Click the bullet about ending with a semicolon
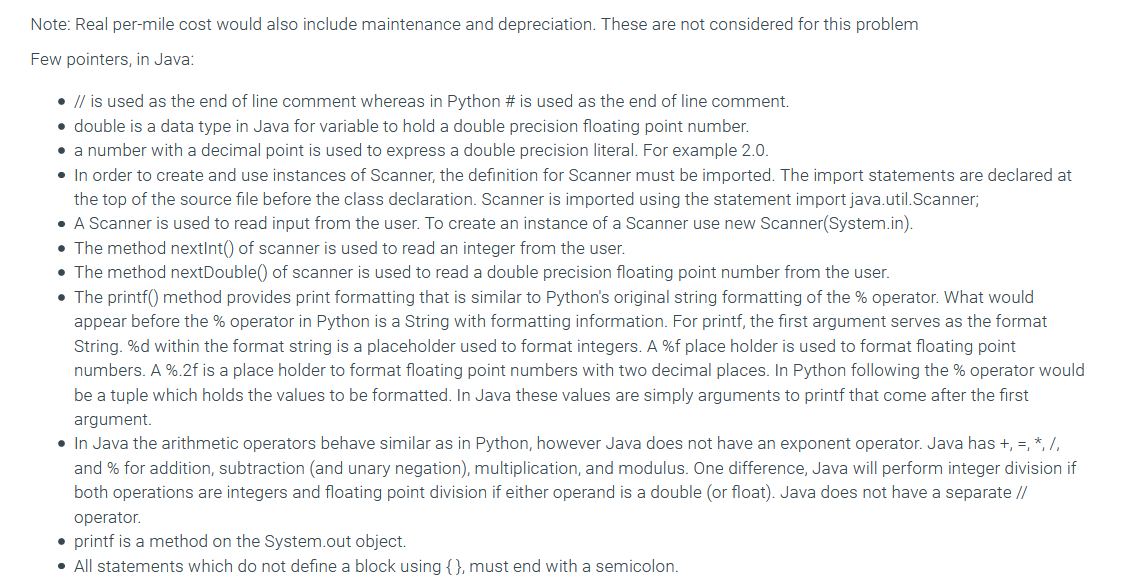This screenshot has width=1142, height=587. point(376,566)
